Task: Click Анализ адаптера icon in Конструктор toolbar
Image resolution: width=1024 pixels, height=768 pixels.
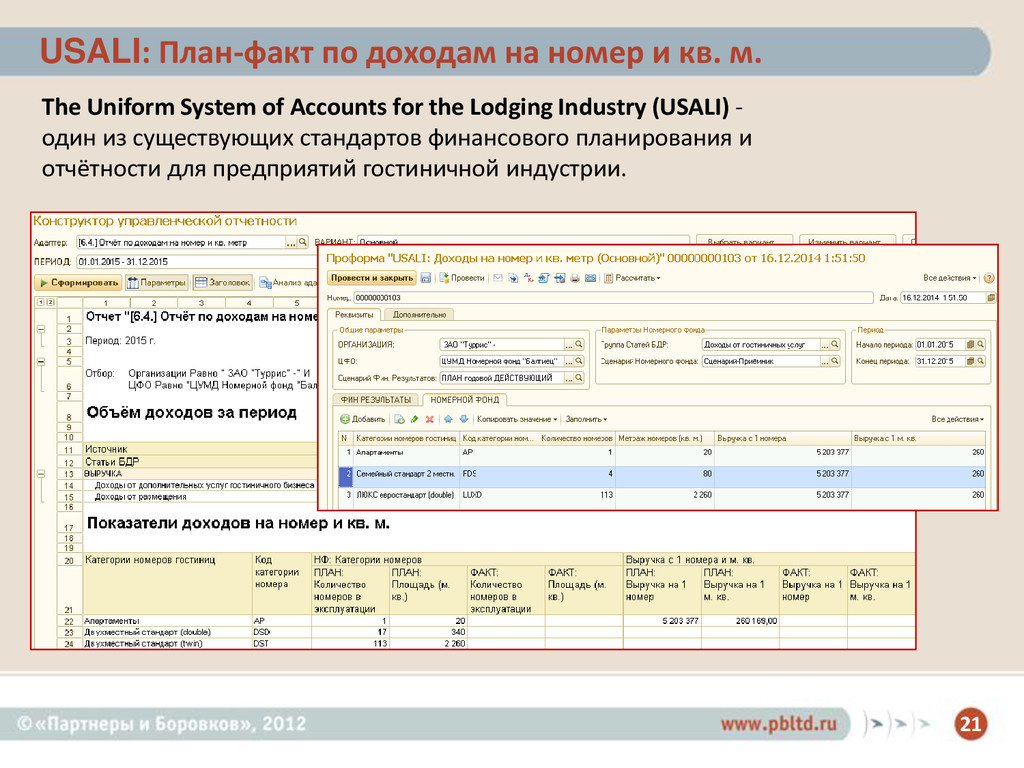Action: click(x=264, y=283)
